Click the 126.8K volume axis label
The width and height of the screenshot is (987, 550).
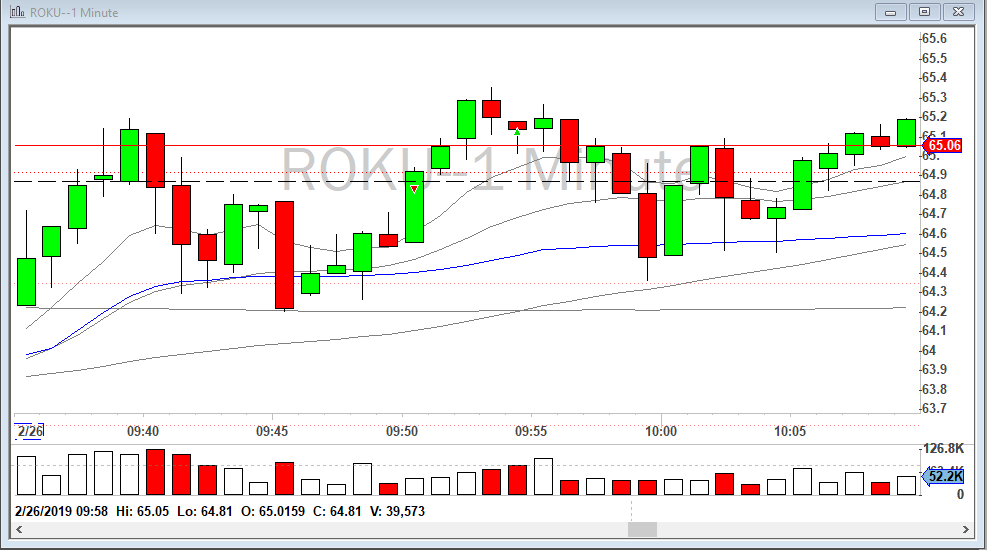pyautogui.click(x=943, y=448)
